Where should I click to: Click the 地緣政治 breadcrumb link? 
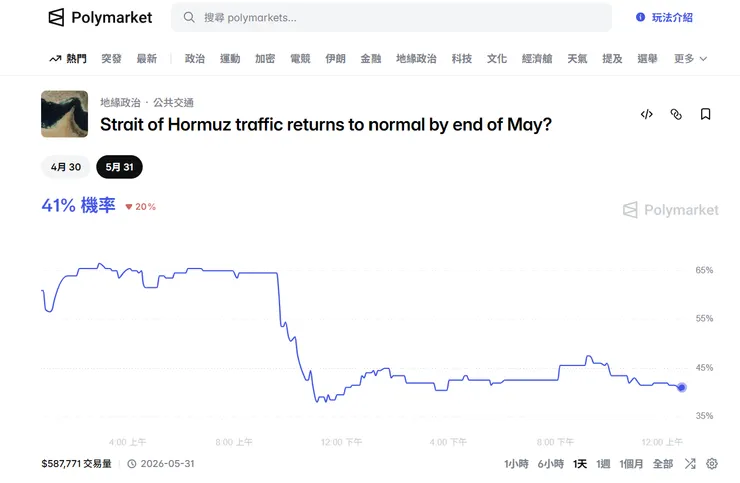(120, 102)
